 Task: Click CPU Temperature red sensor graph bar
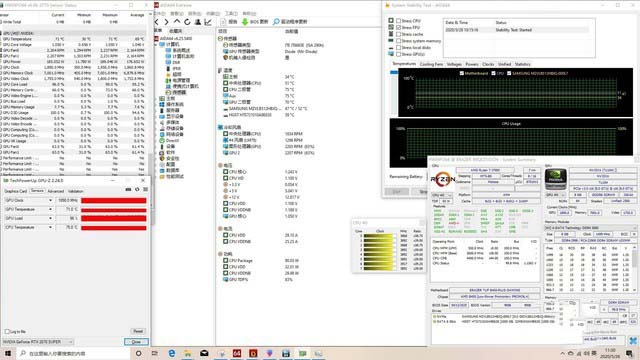point(113,227)
